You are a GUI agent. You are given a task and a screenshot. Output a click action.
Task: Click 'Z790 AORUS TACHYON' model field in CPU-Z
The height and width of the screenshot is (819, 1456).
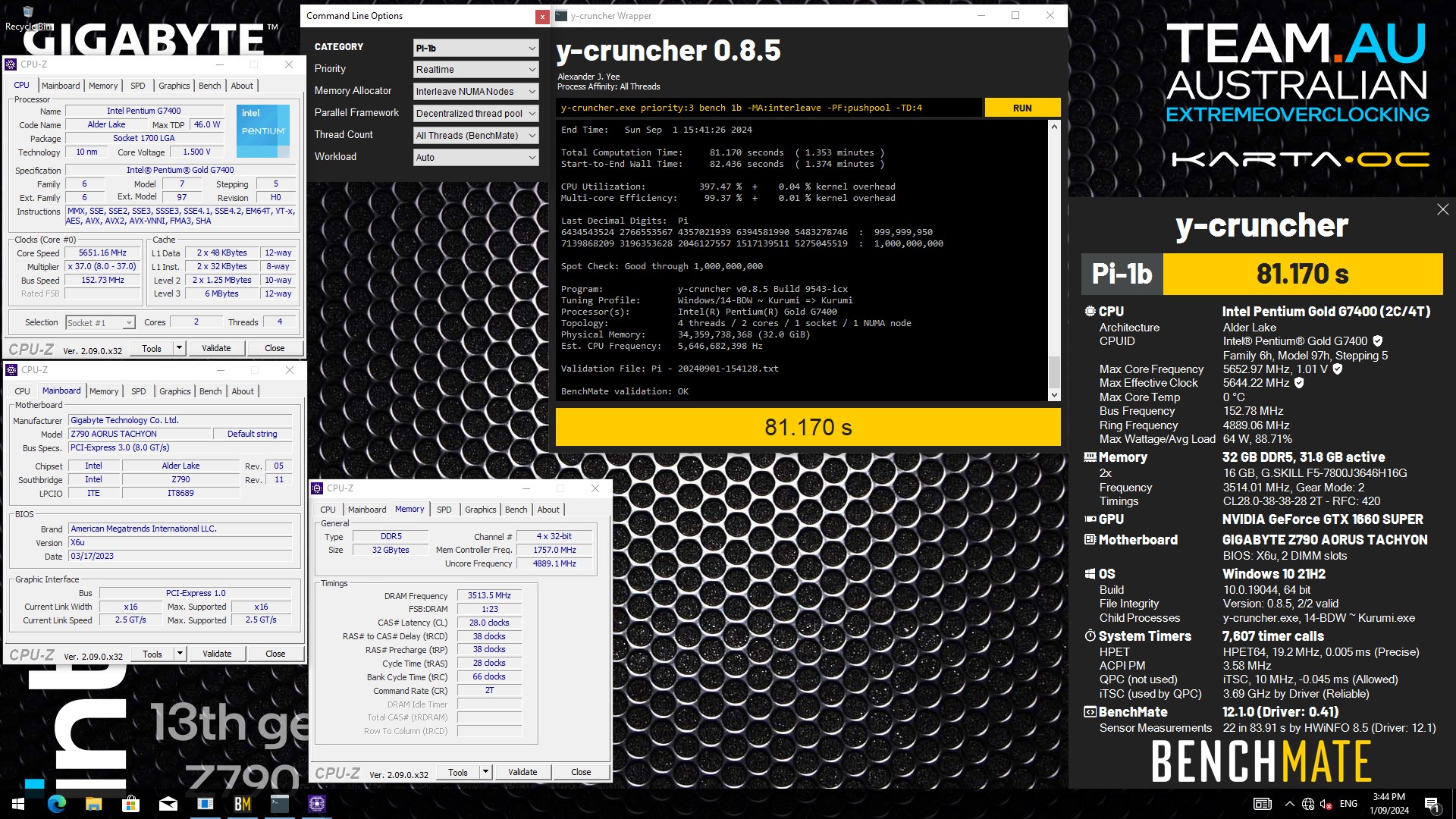pyautogui.click(x=139, y=434)
